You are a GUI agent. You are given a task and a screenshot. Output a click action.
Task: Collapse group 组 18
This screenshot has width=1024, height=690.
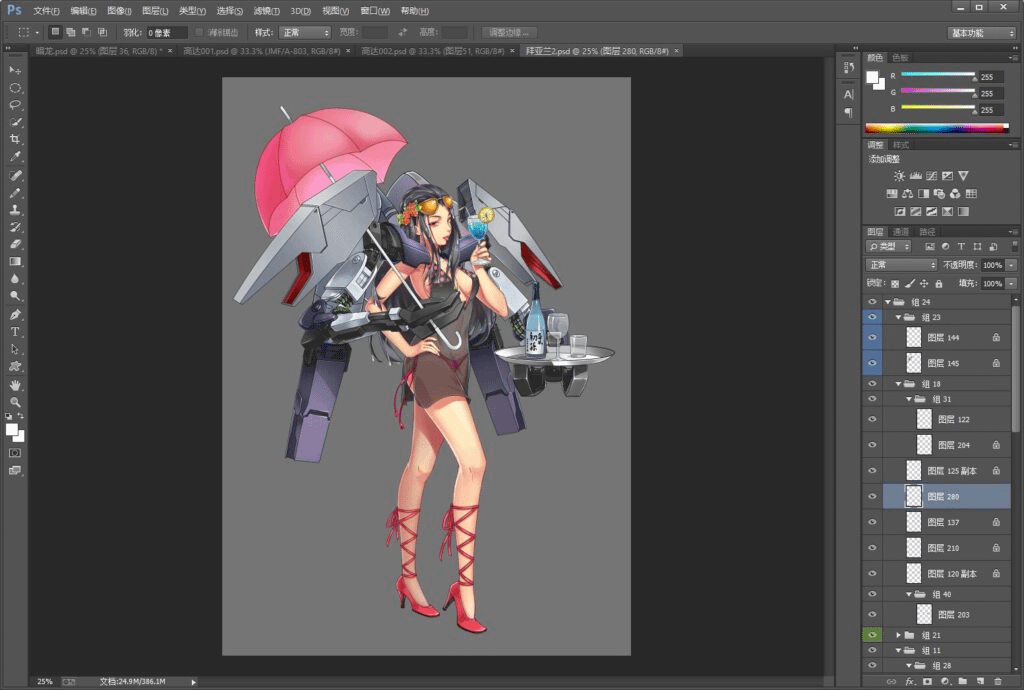coord(898,384)
